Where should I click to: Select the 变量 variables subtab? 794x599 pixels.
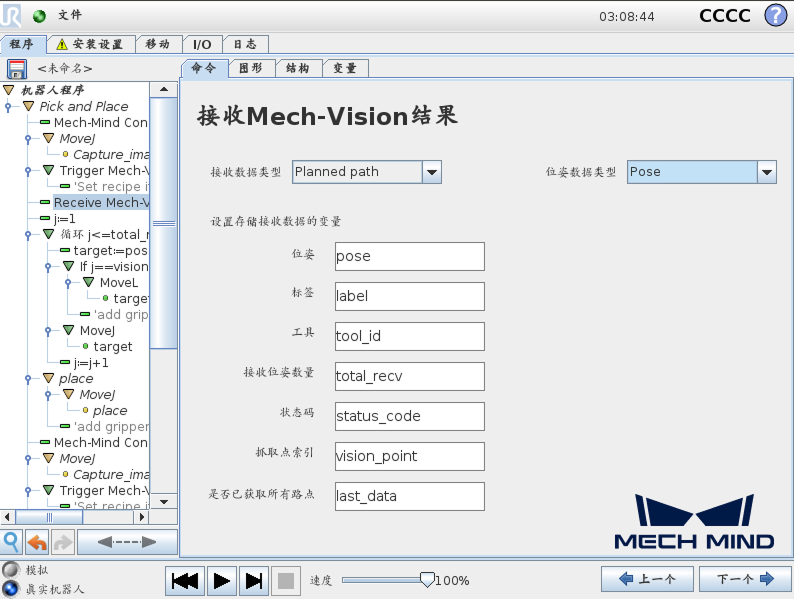345,68
